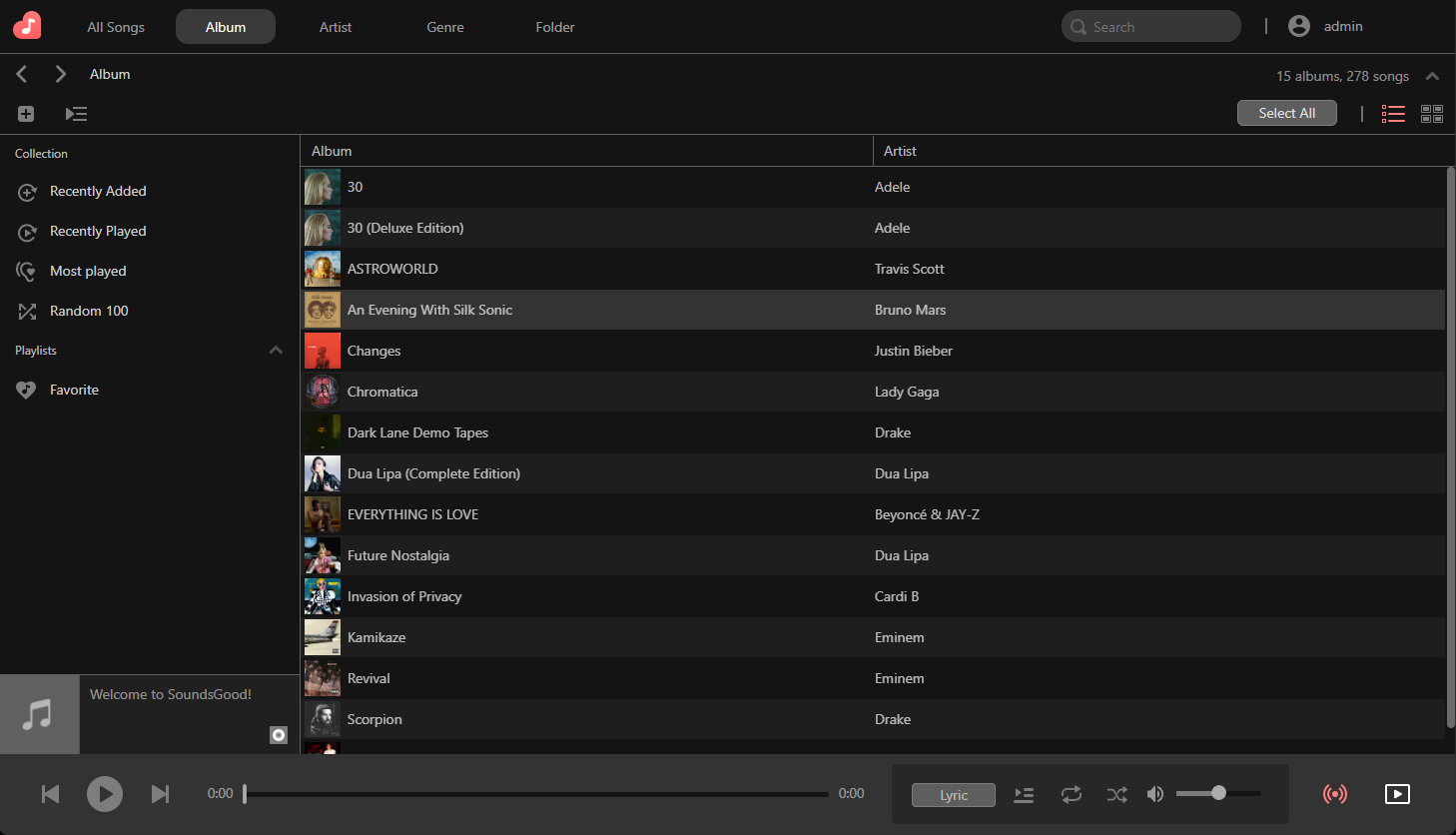
Task: Switch to grid view
Action: point(1432,114)
